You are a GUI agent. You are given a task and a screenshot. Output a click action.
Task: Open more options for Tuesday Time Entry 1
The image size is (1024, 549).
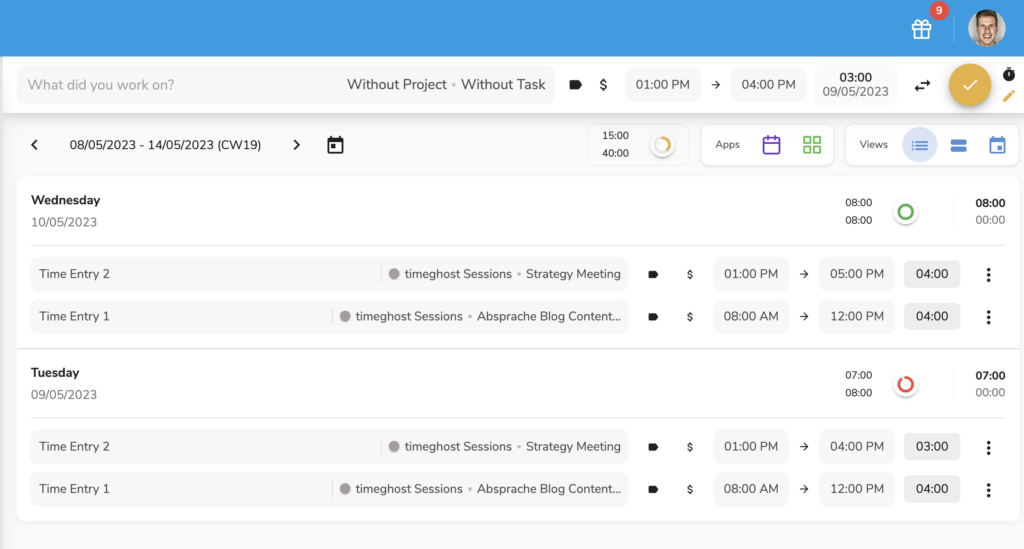[988, 489]
